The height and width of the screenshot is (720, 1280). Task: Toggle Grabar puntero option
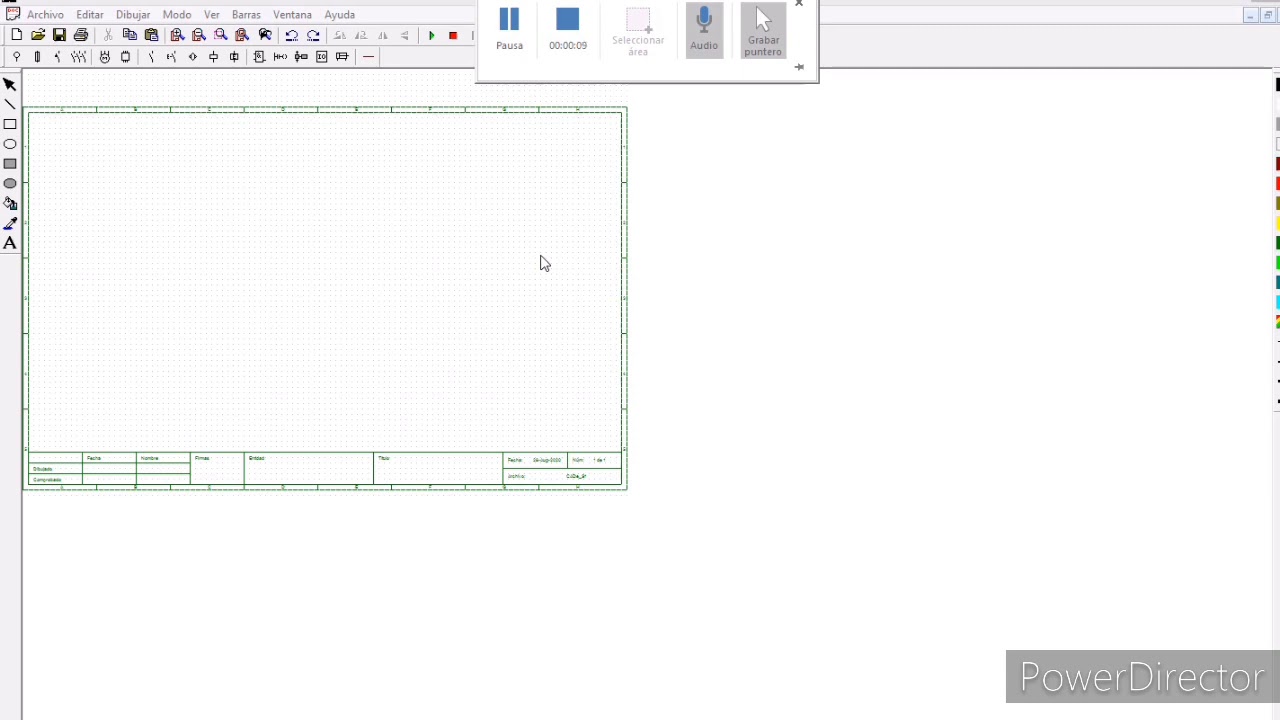763,30
